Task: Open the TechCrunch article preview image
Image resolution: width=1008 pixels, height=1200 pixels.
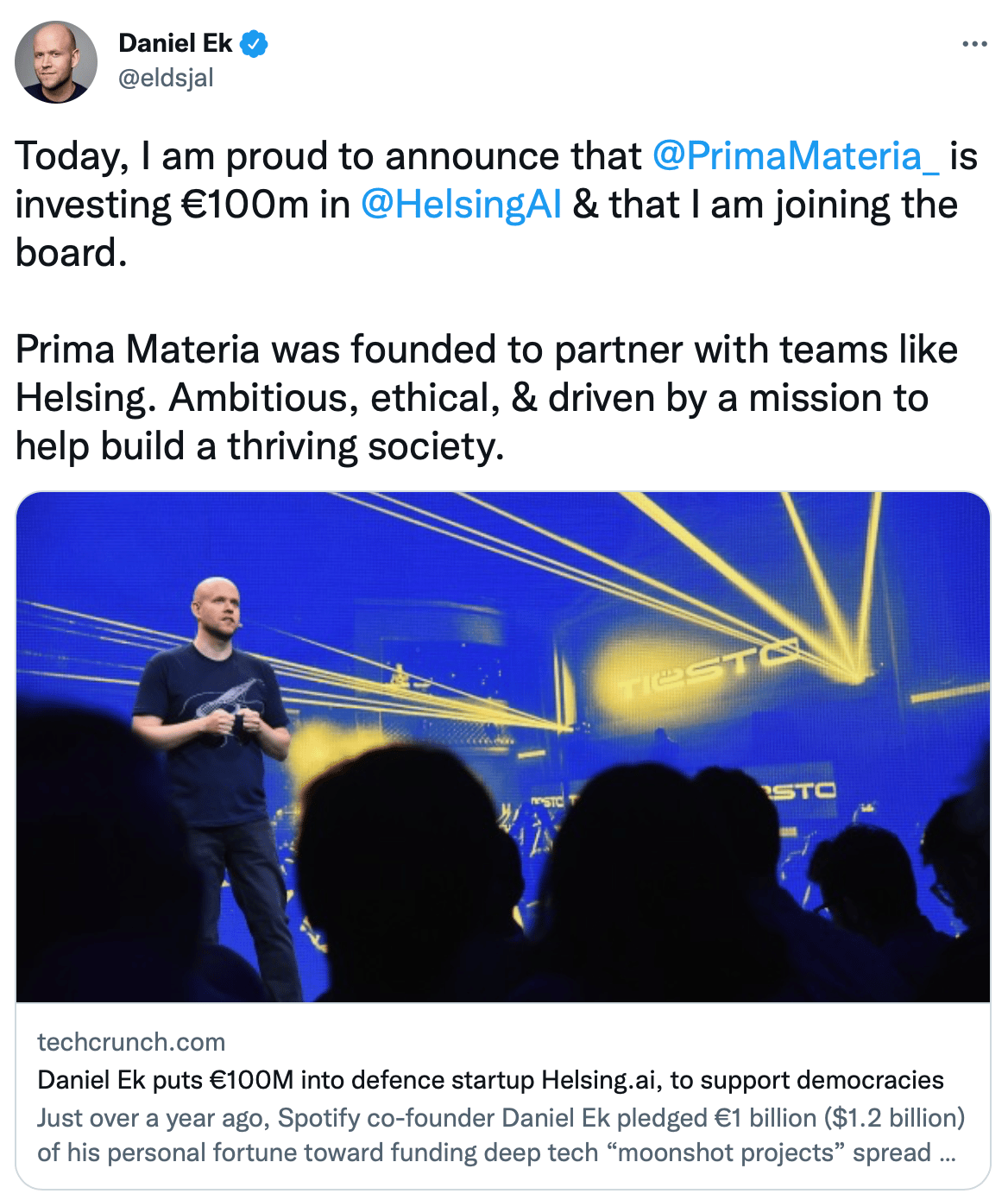Action: 502,746
